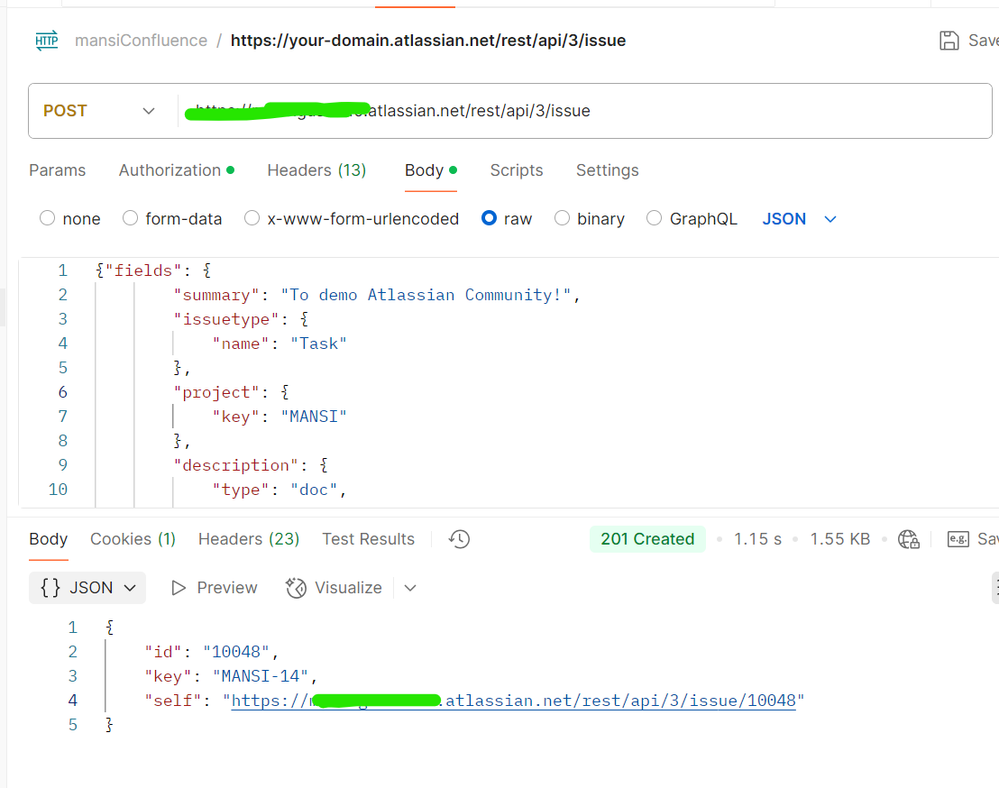The height and width of the screenshot is (788, 999).
Task: Click the "MANSI" project key value
Action: (x=313, y=417)
